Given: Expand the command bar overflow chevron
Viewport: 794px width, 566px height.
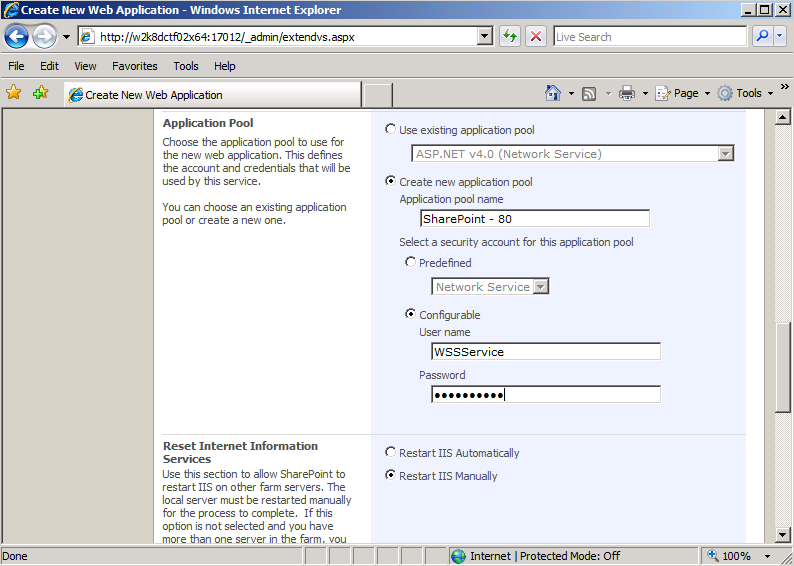Looking at the screenshot, I should 784,87.
